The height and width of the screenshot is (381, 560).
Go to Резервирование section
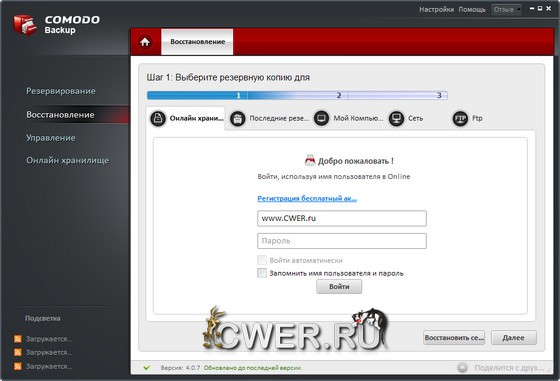tap(61, 91)
